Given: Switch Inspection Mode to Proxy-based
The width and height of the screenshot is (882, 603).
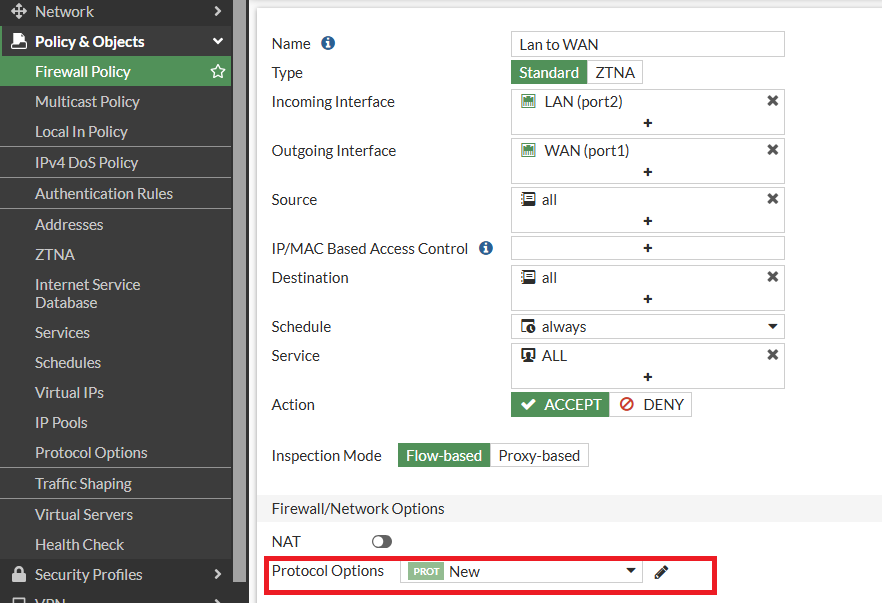Looking at the screenshot, I should 539,456.
